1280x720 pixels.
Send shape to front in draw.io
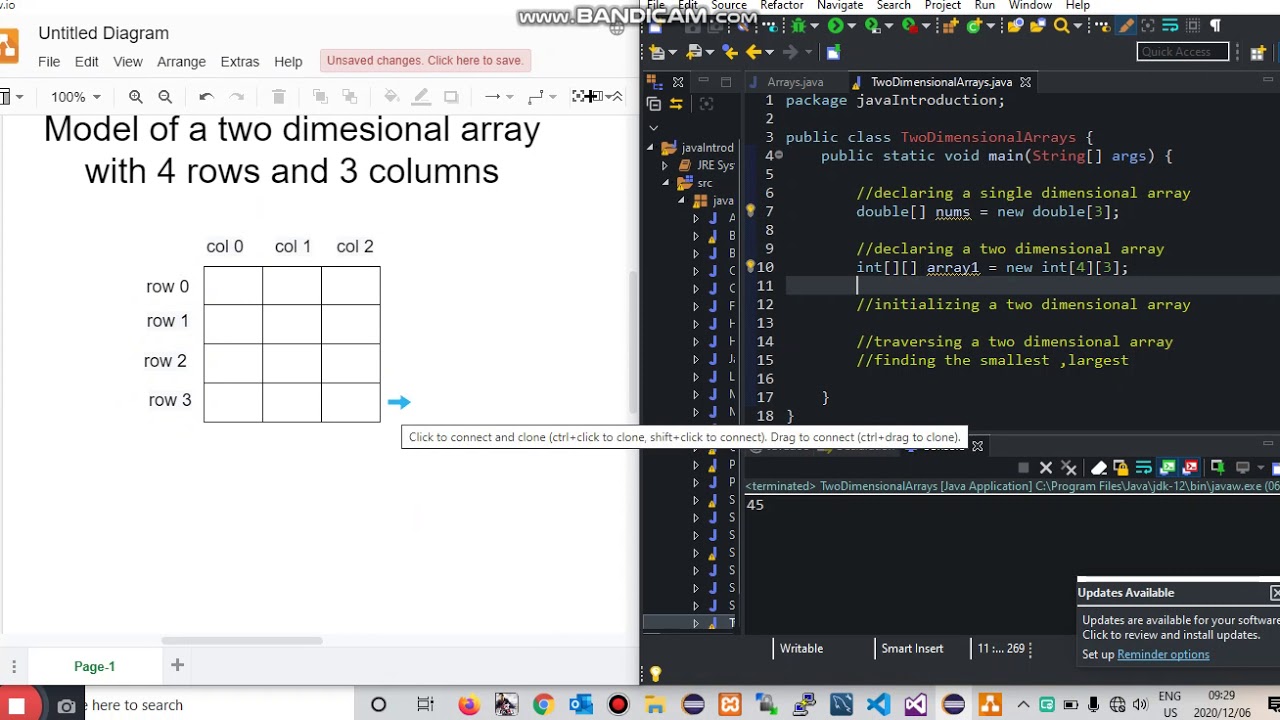coord(320,97)
